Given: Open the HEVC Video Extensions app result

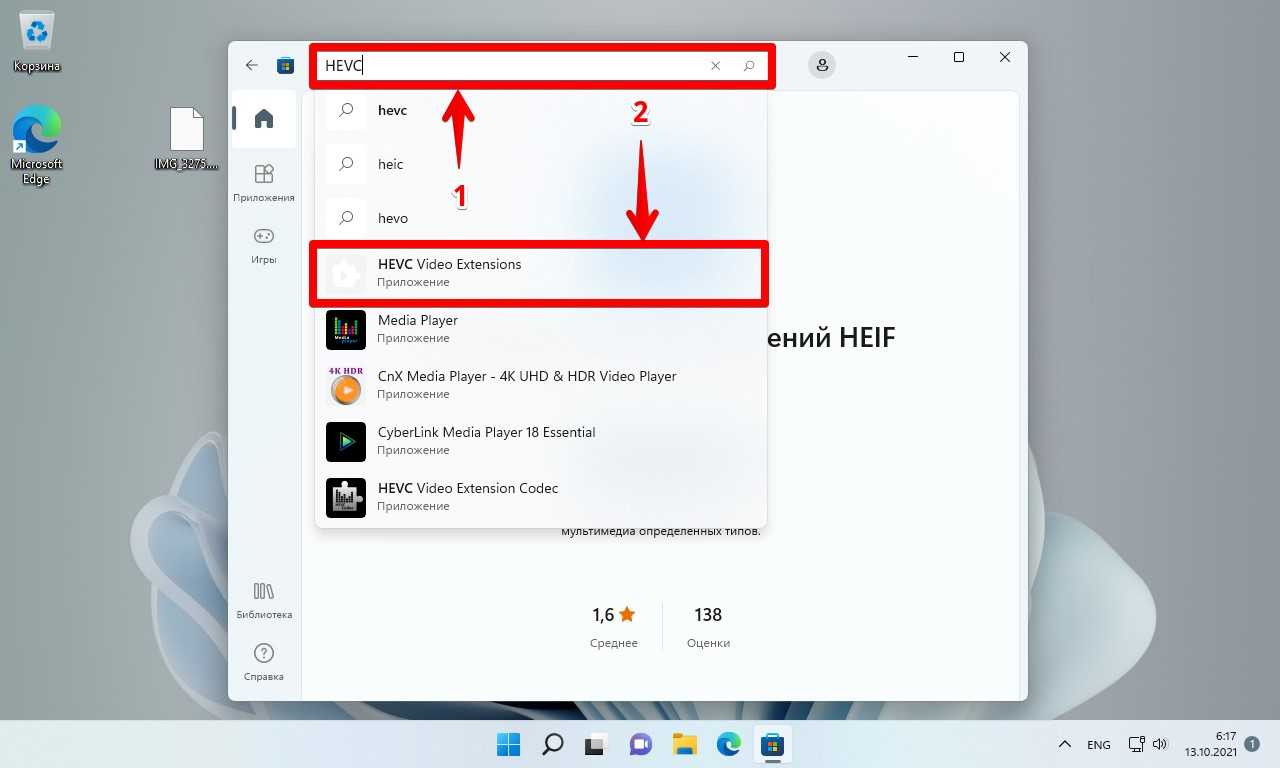Looking at the screenshot, I should pyautogui.click(x=541, y=272).
